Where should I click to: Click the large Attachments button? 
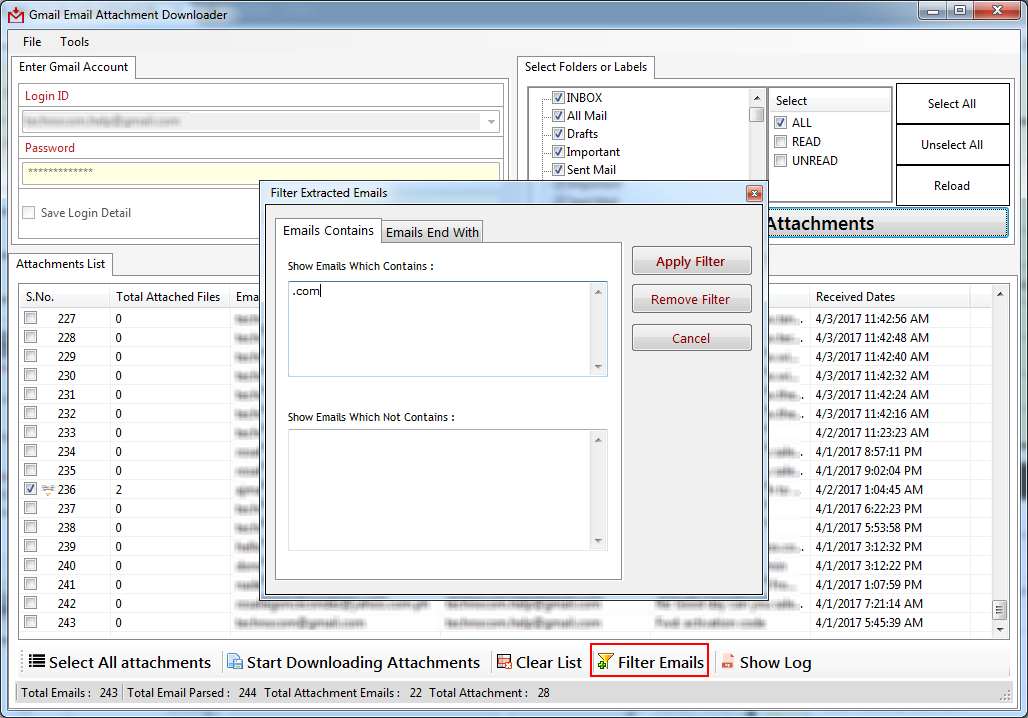tap(887, 224)
